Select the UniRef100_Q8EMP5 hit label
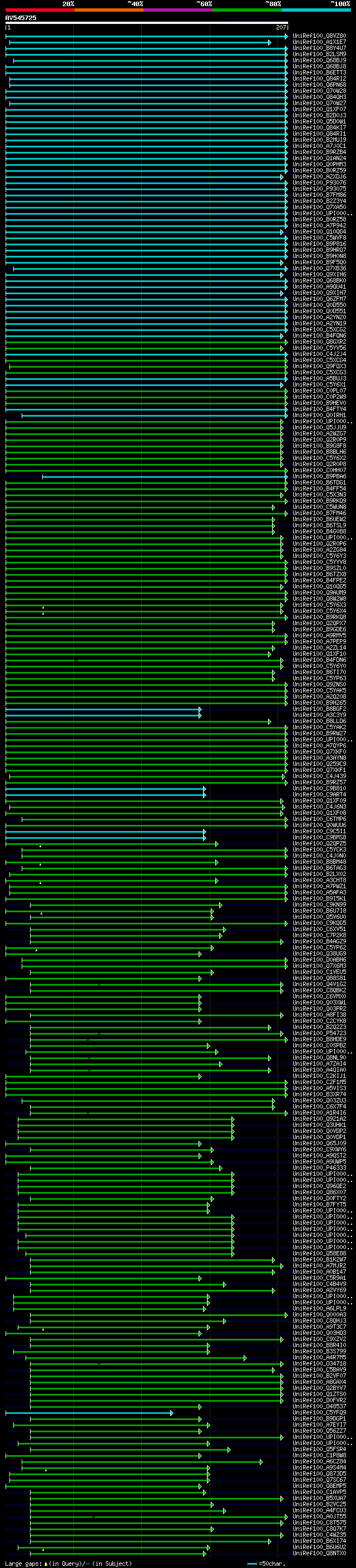The image size is (356, 1568). (x=319, y=1486)
